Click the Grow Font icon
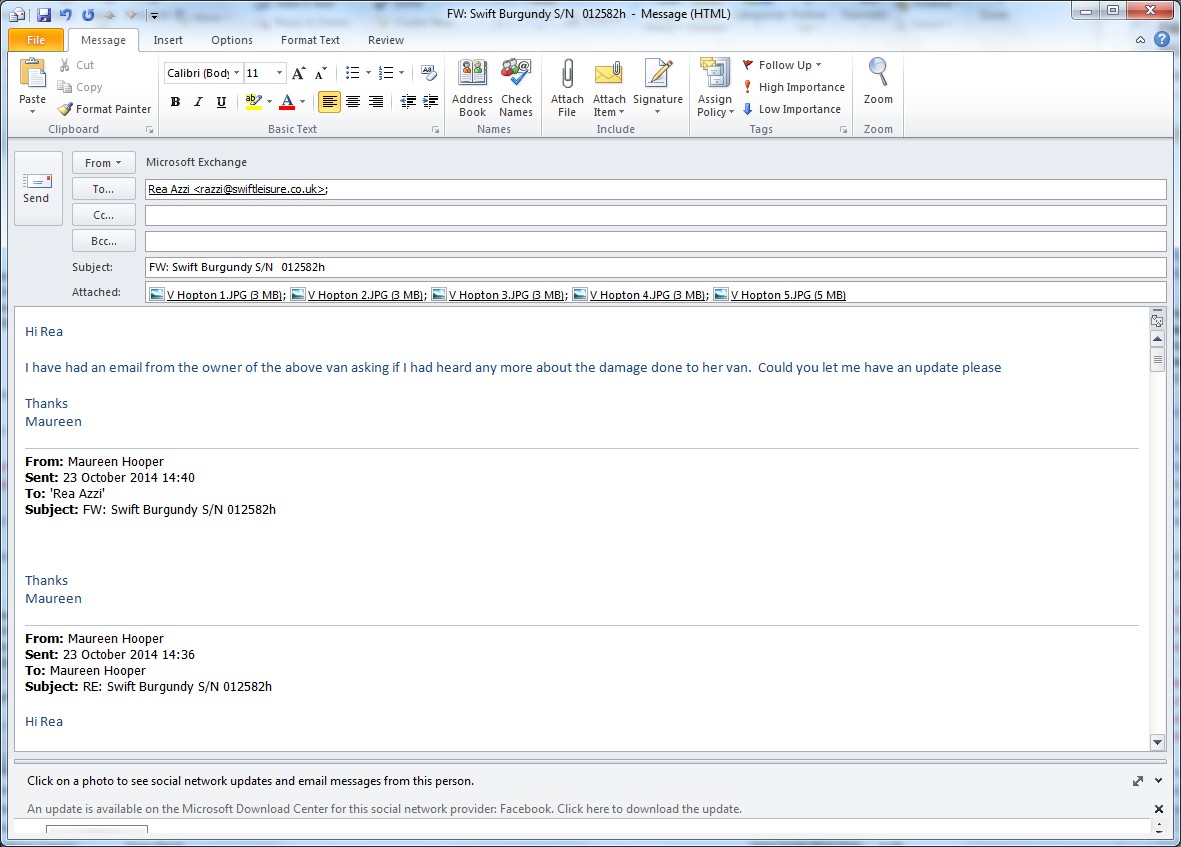This screenshot has height=847, width=1181. click(299, 73)
